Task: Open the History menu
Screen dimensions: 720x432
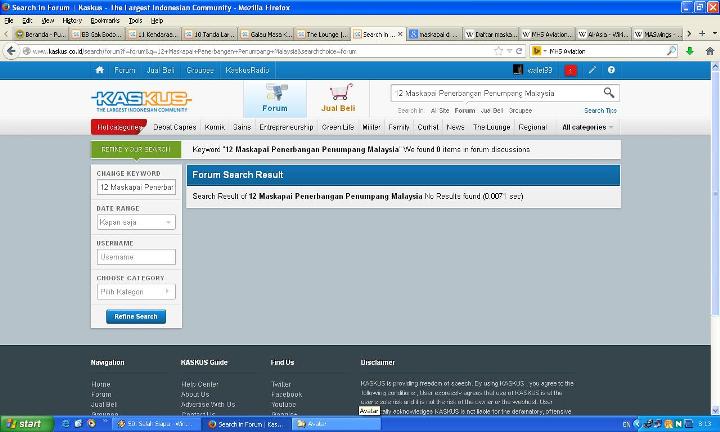Action: click(x=72, y=21)
